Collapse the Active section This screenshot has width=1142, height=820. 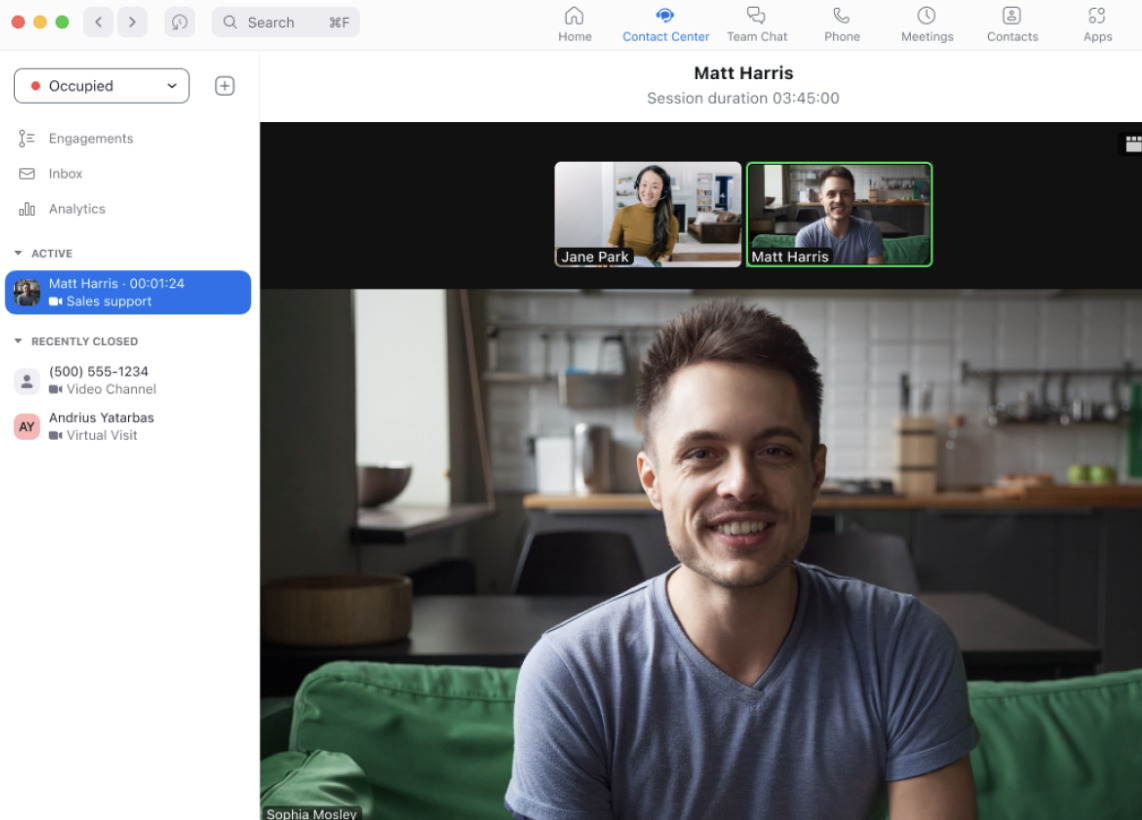(x=18, y=254)
